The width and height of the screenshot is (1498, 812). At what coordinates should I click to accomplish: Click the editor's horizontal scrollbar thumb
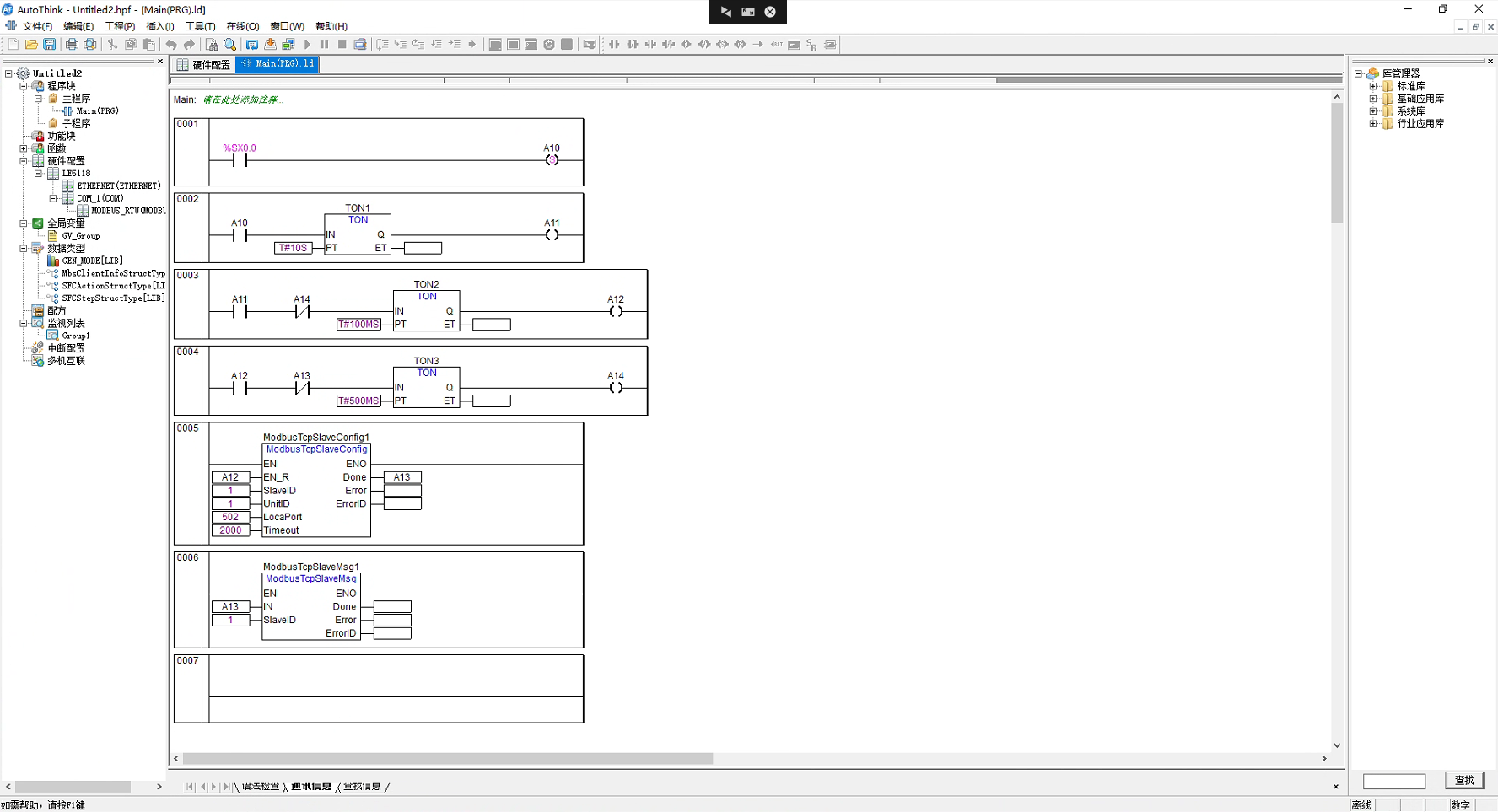point(447,759)
